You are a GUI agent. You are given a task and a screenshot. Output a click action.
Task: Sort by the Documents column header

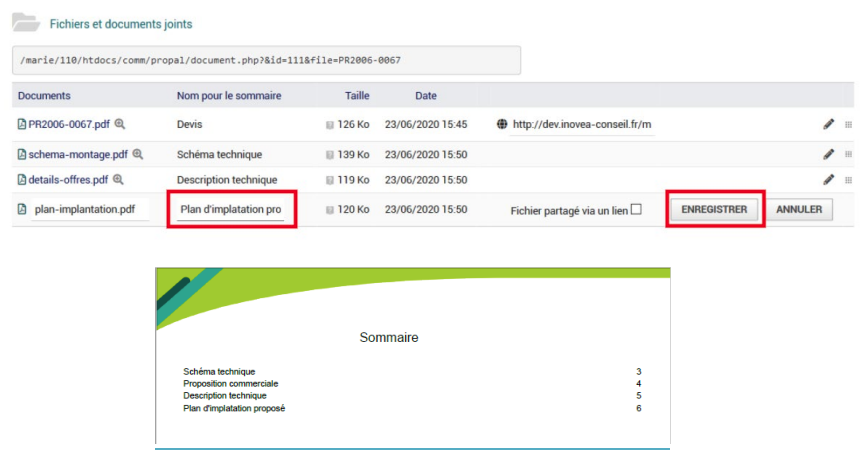44,96
